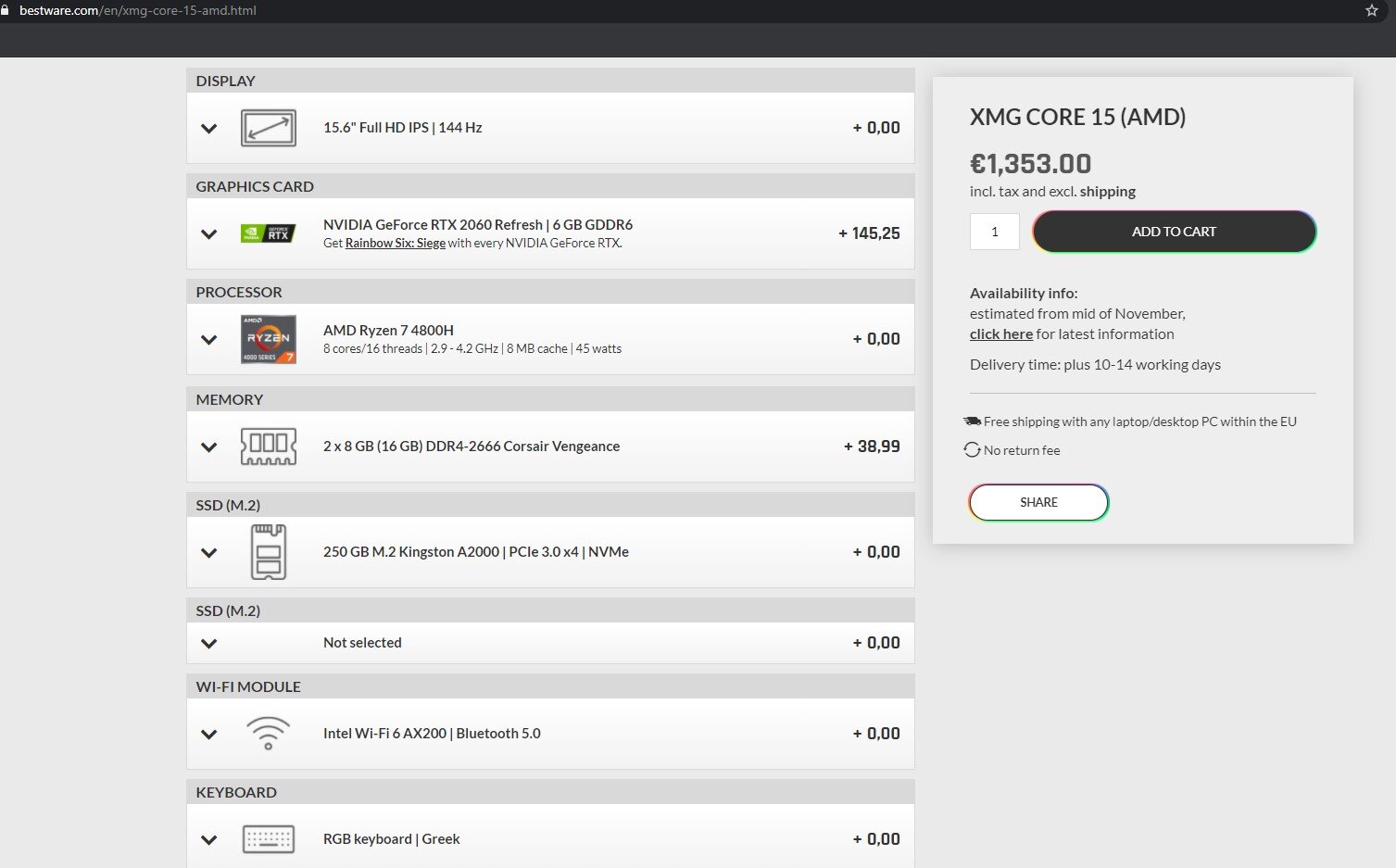Click the display screen icon
Viewport: 1396px width, 868px height.
coord(269,128)
